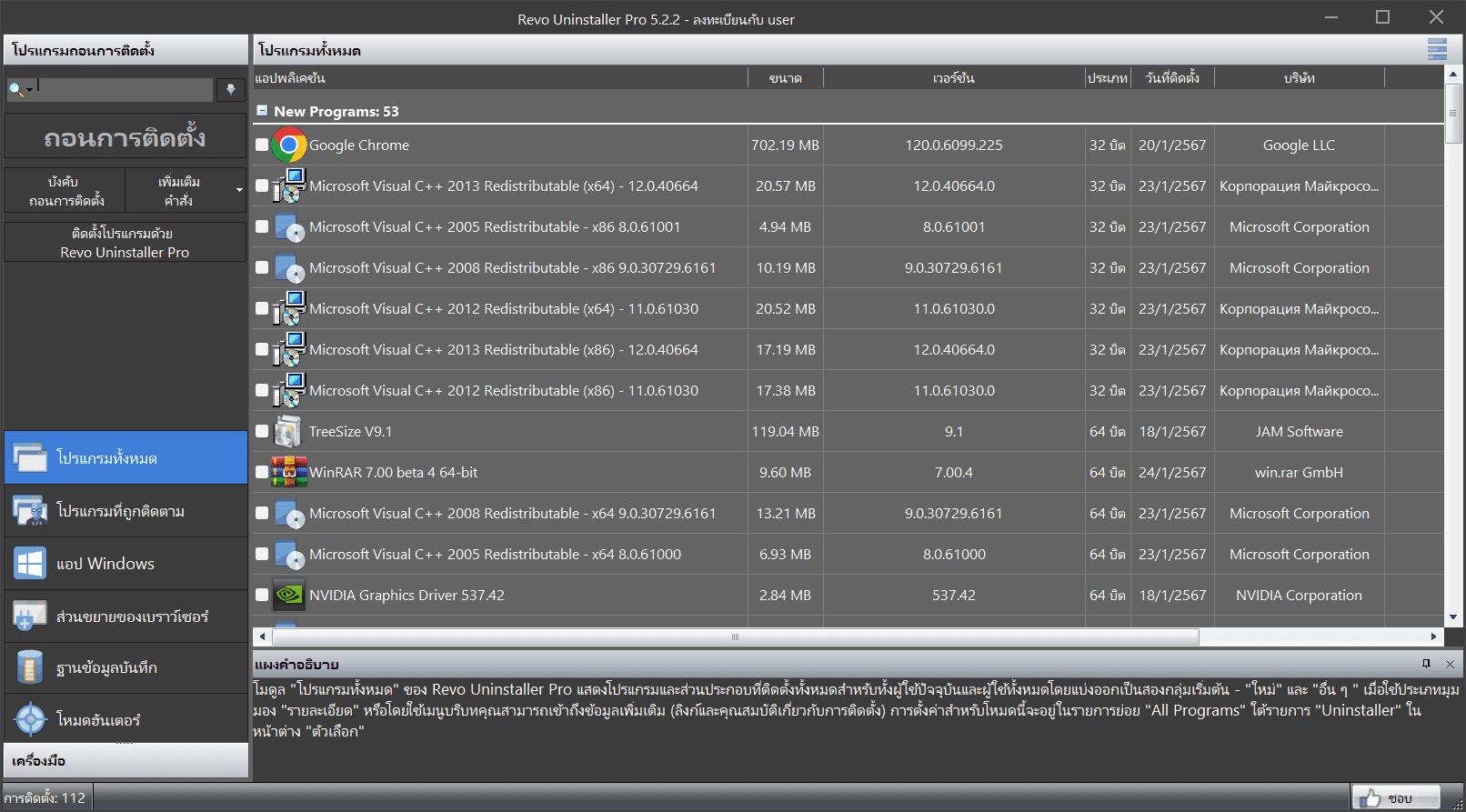
Task: Click the magnifier search options icon
Action: [19, 89]
